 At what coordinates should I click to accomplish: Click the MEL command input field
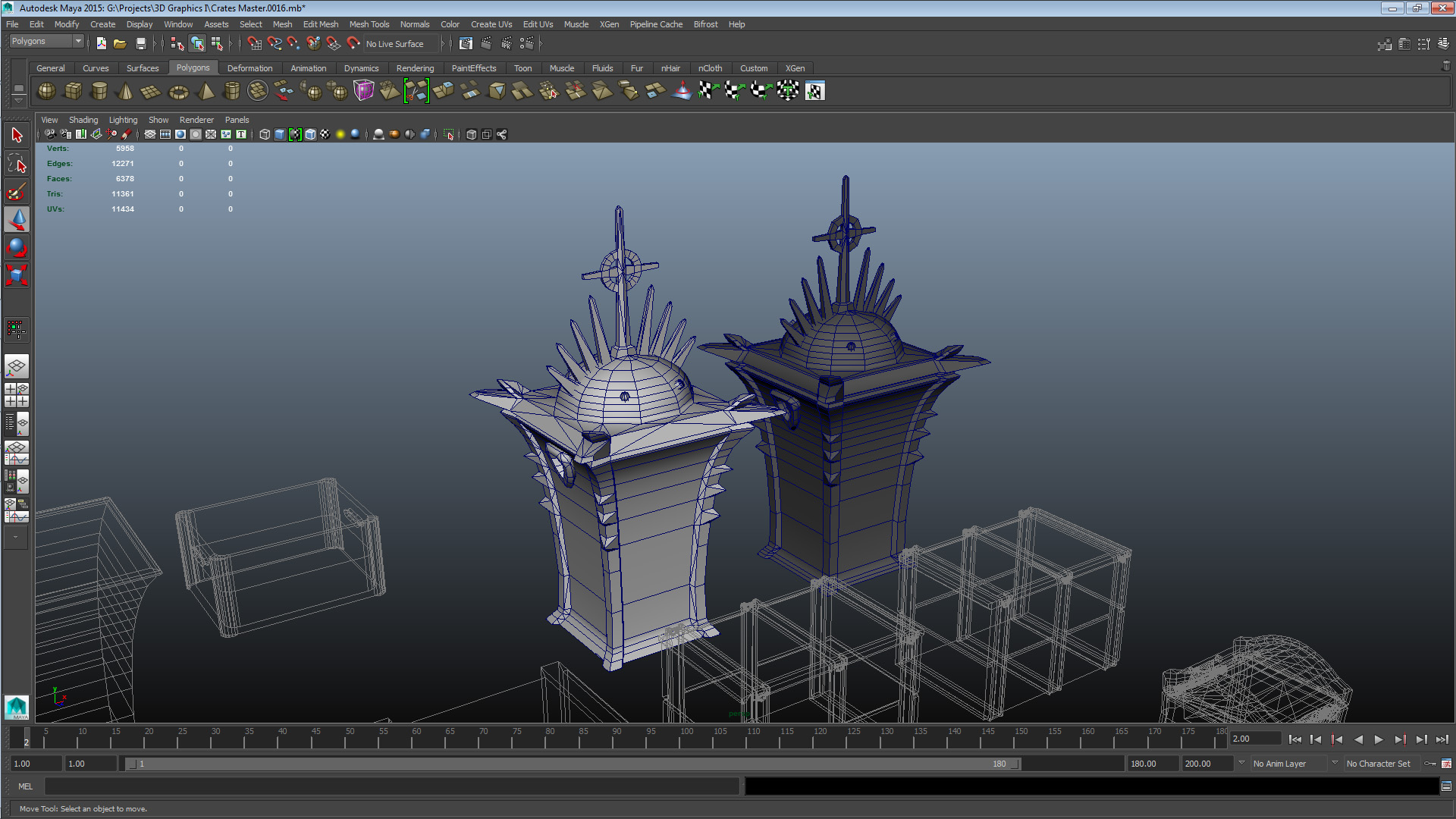(391, 786)
